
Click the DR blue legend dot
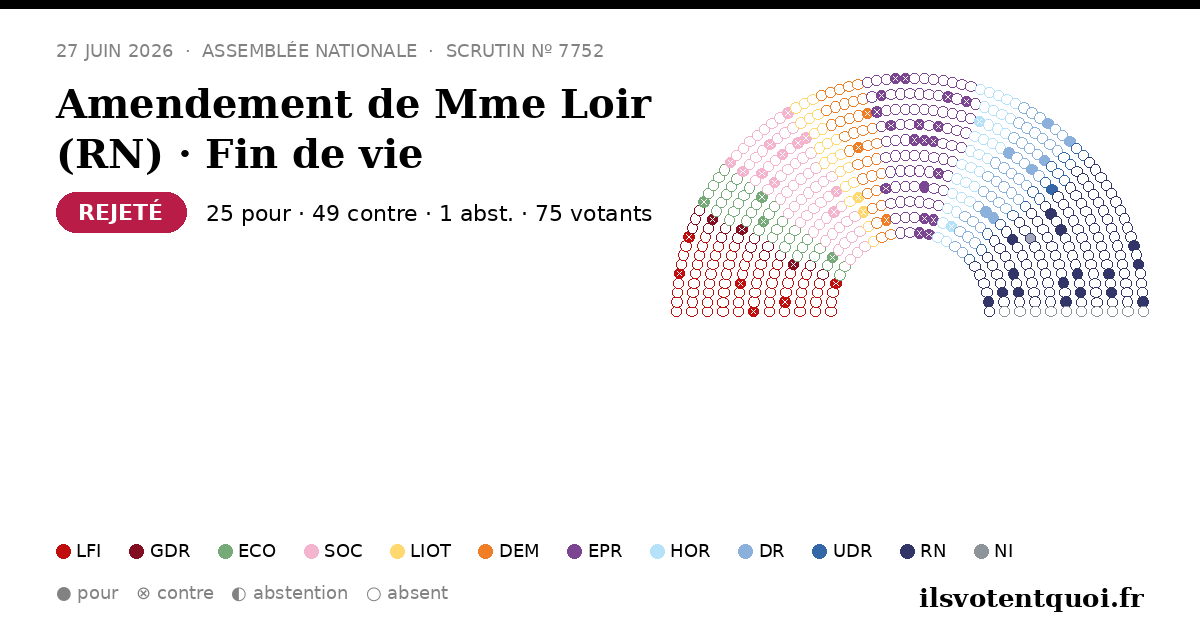click(x=745, y=551)
